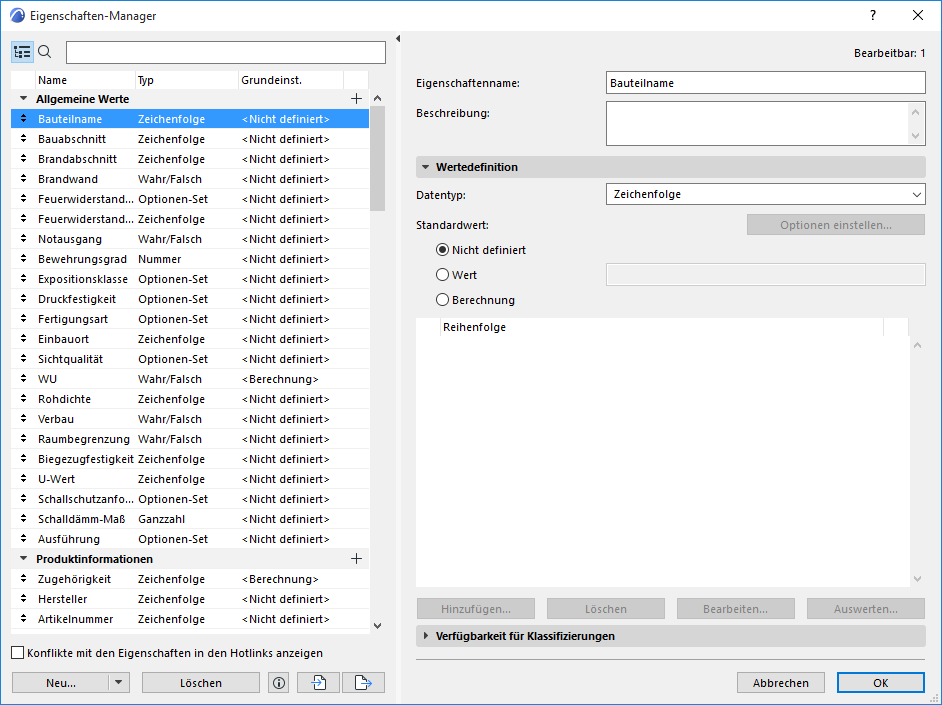Expand Verfügbarkeit für Klassifizierungen section
The width and height of the screenshot is (942, 705).
(425, 636)
